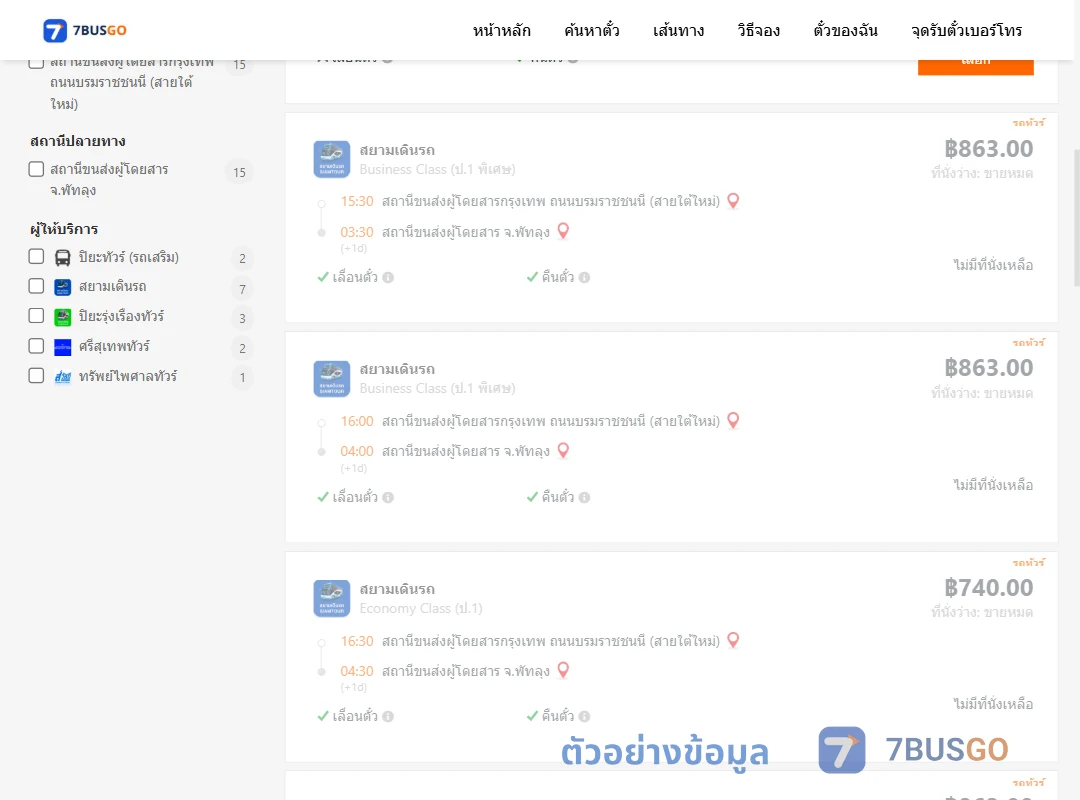Image resolution: width=1080 pixels, height=800 pixels.
Task: Open map pin for 15:30 departure station
Action: click(x=734, y=201)
